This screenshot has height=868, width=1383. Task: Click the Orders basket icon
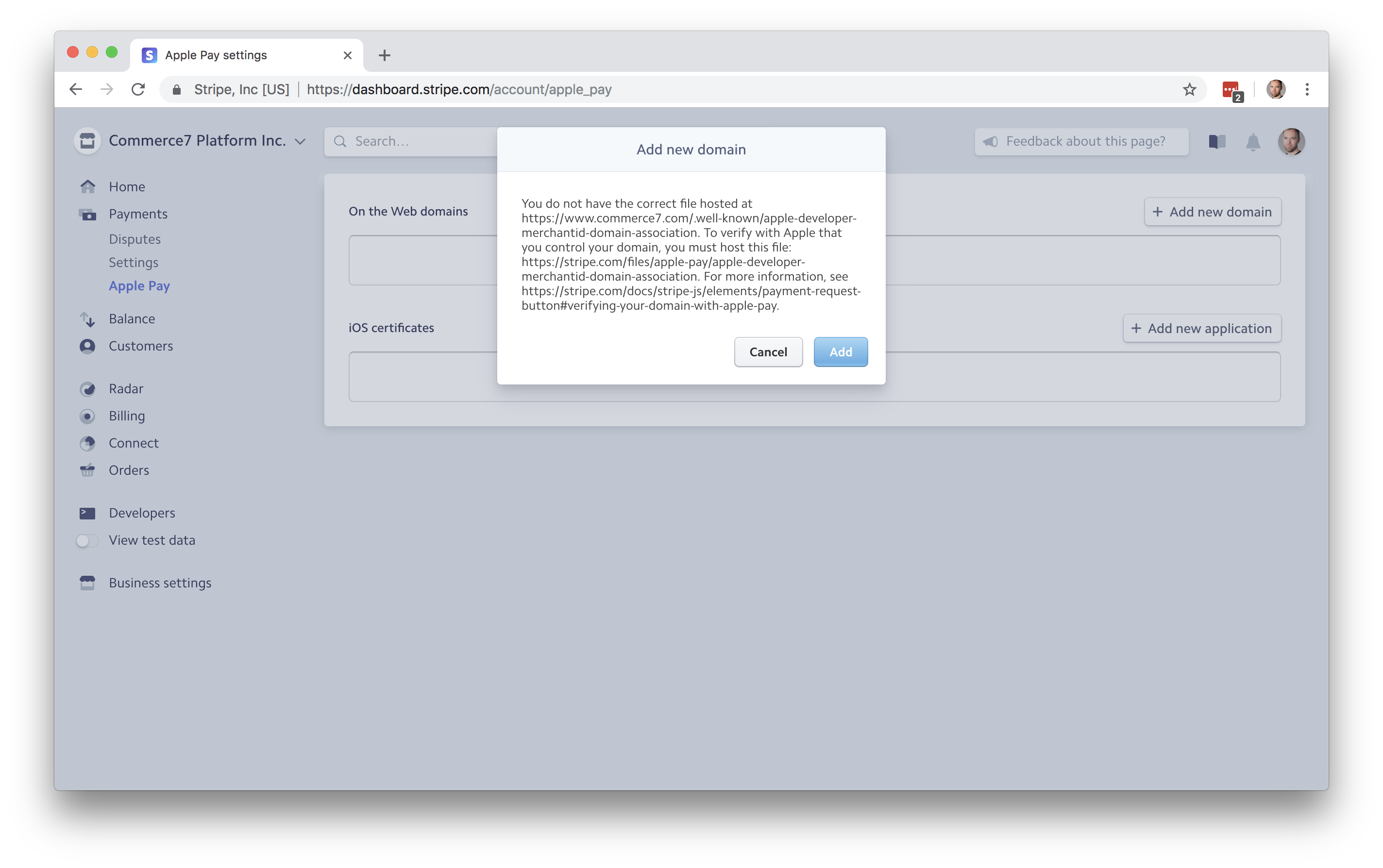click(x=87, y=470)
